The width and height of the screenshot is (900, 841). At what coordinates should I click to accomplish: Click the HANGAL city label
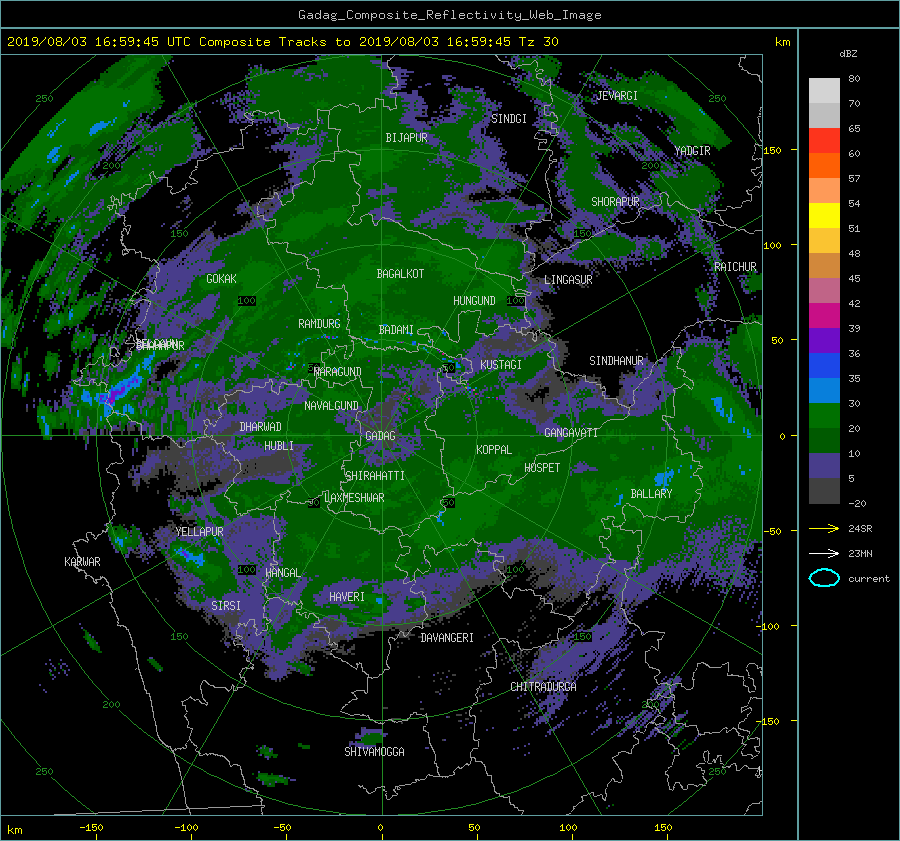pos(282,573)
